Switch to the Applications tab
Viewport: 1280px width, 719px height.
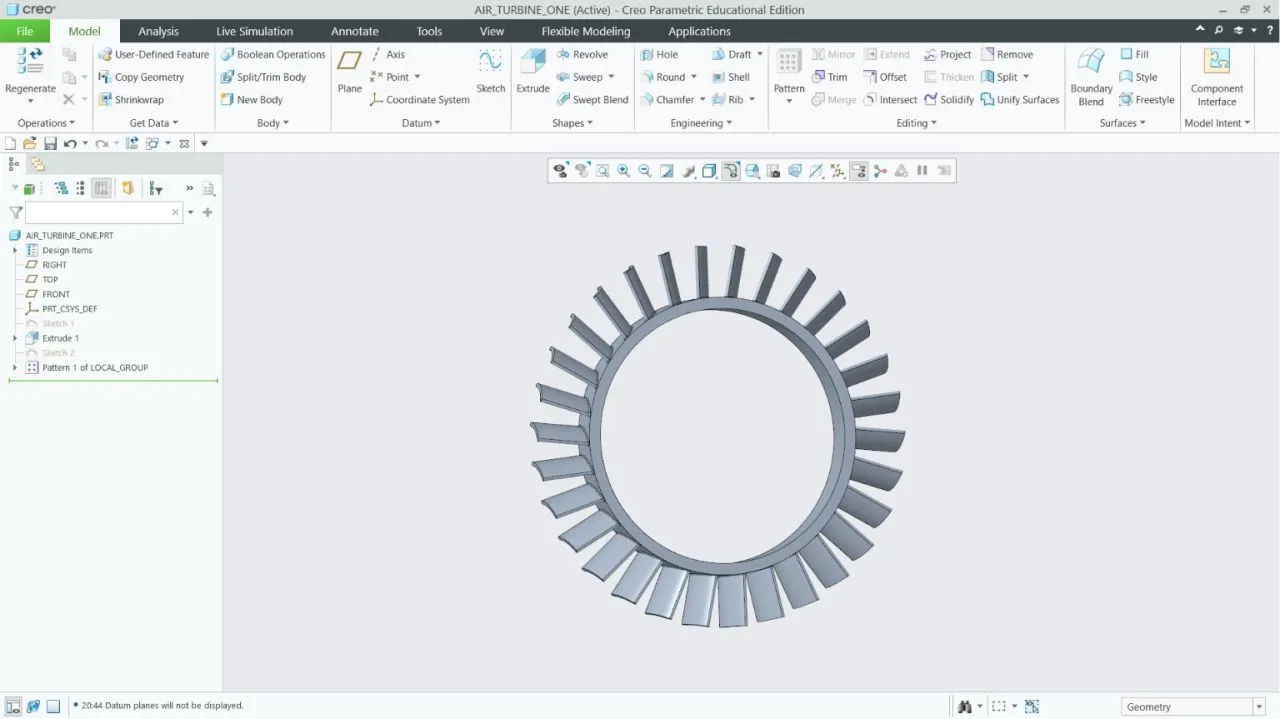(699, 31)
